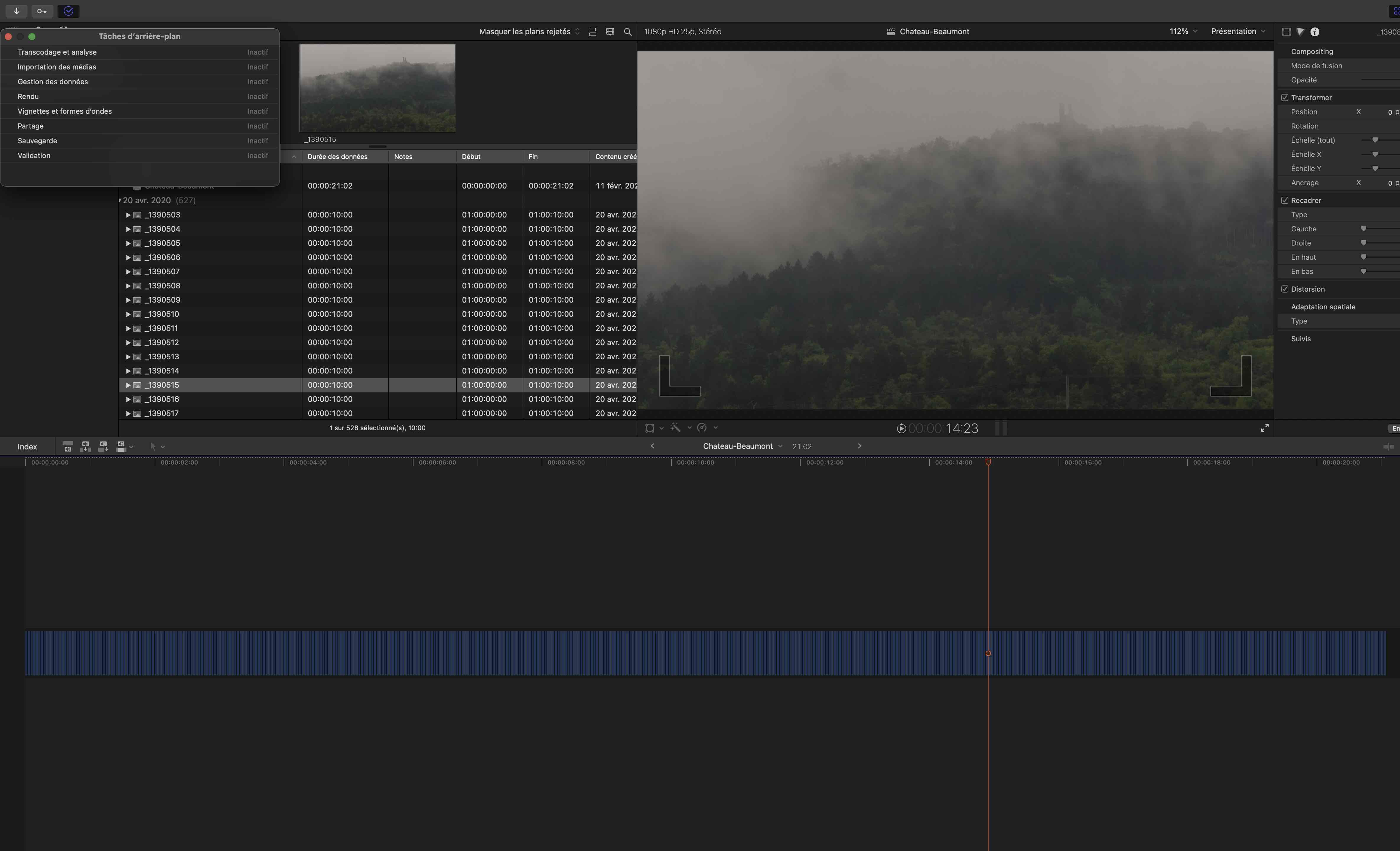This screenshot has height=851, width=1400.
Task: Go forward in timeline history arrow
Action: [860, 446]
